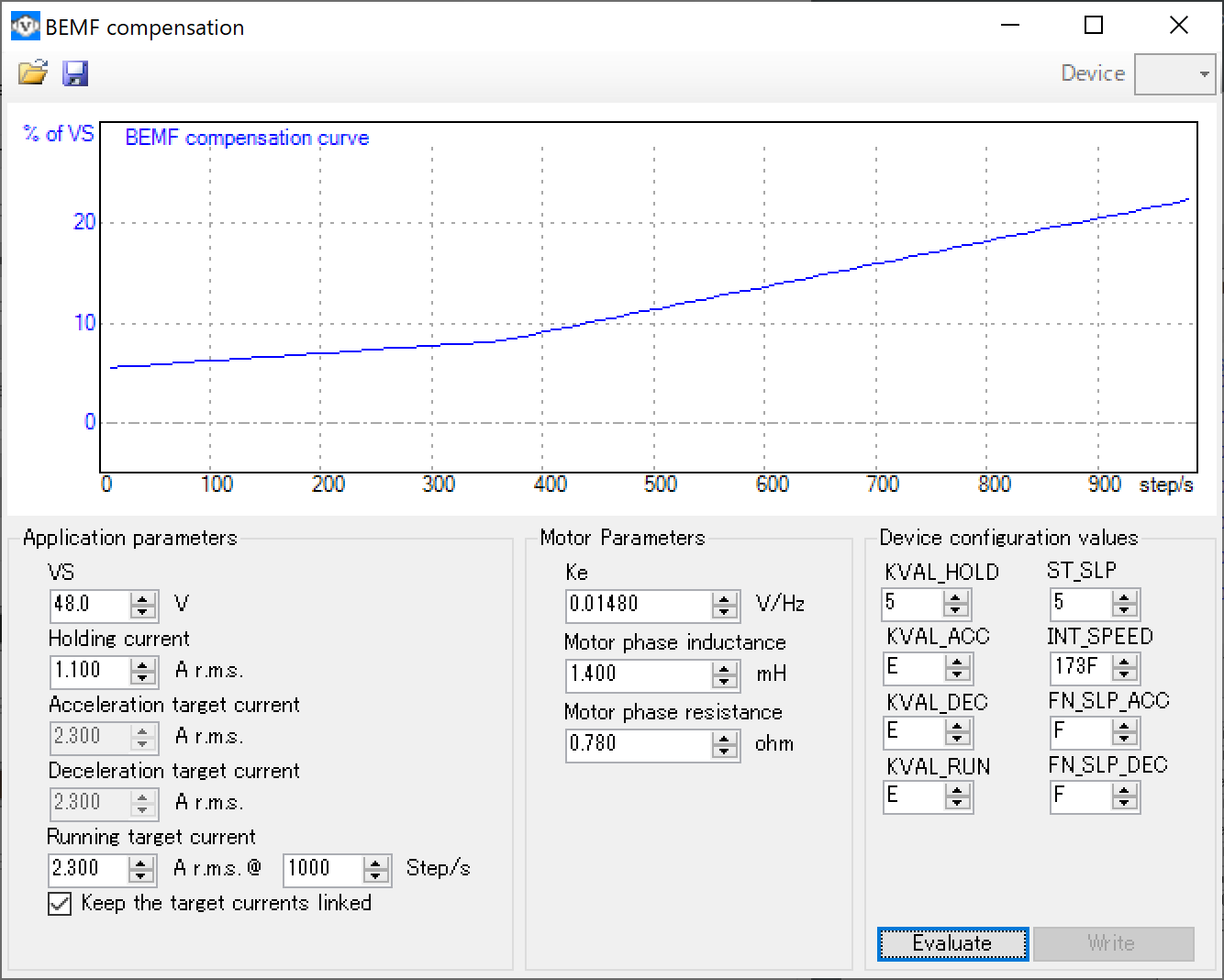Click the BEMF compensation curve plot line

[655, 309]
